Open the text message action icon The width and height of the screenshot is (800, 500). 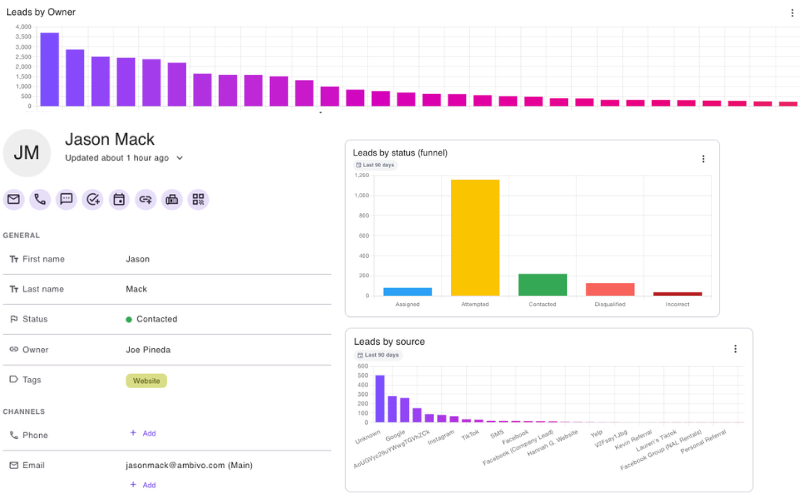pos(66,199)
